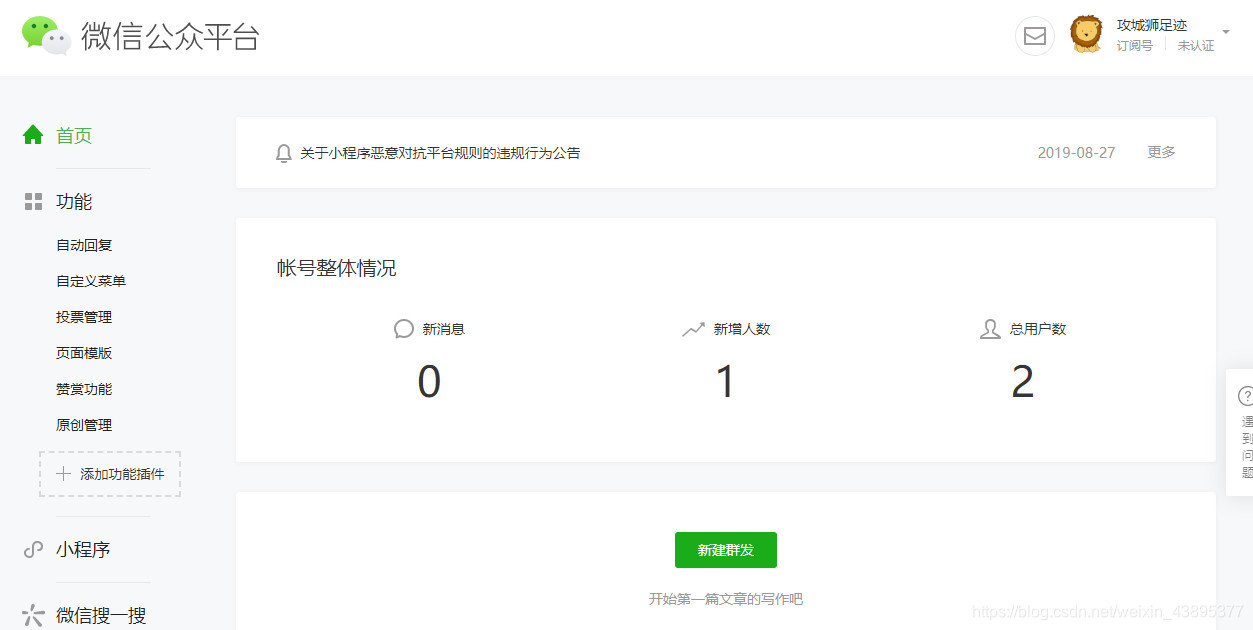Click the 开始第一篇文章的写作吧 hint text
This screenshot has width=1253, height=630.
726,599
